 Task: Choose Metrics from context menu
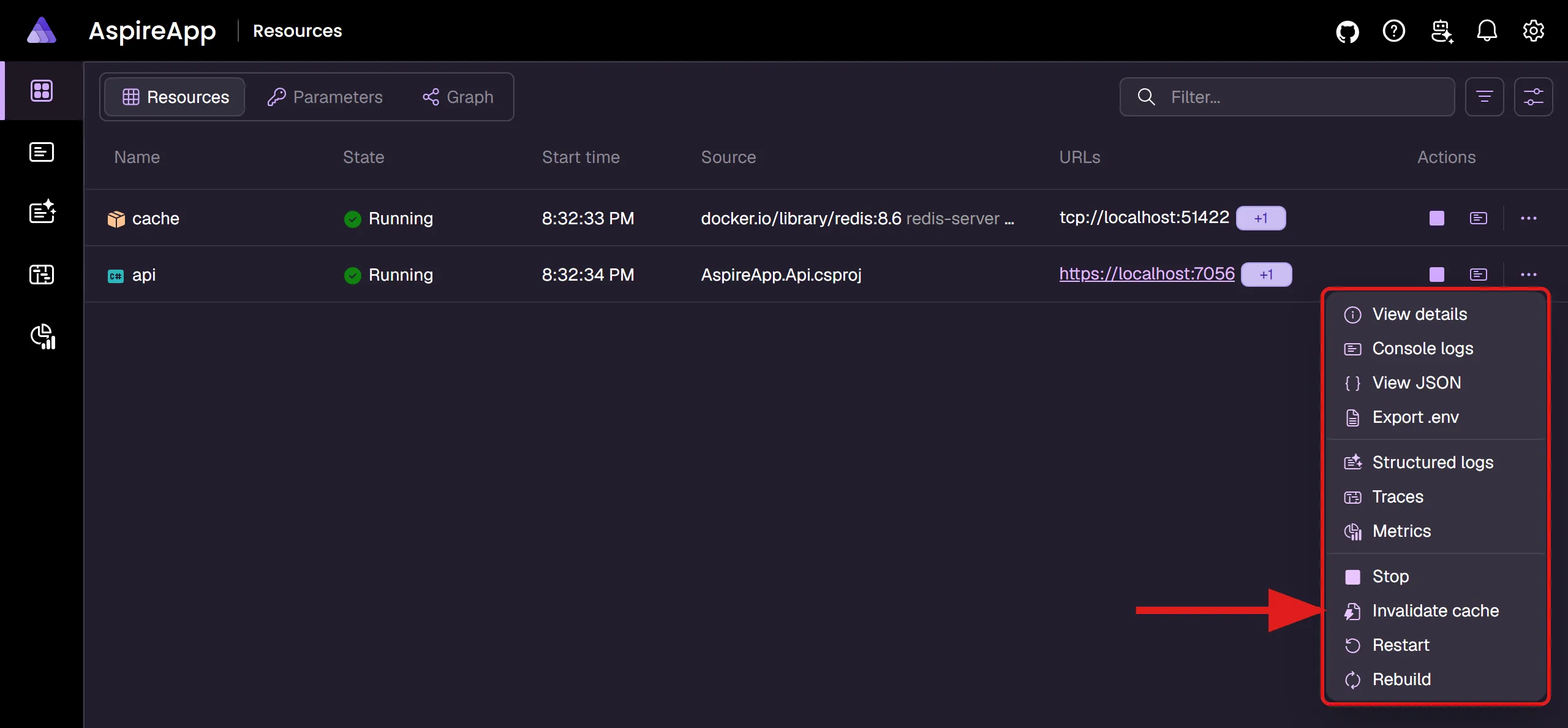tap(1436, 531)
